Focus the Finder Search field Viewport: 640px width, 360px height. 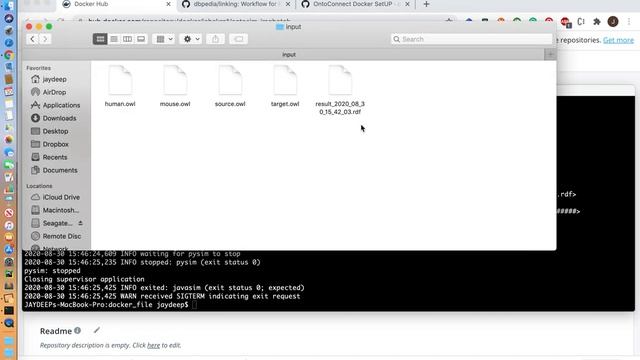[471, 39]
